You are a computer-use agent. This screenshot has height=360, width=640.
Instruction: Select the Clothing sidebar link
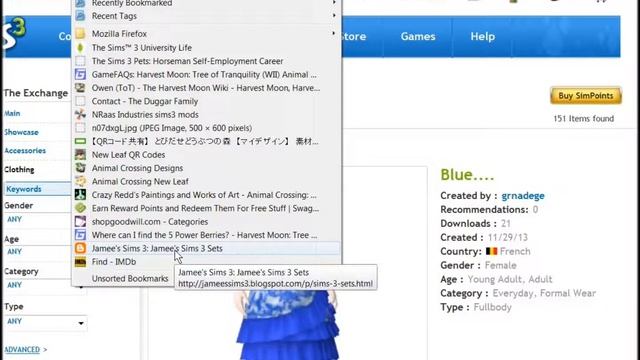19,169
